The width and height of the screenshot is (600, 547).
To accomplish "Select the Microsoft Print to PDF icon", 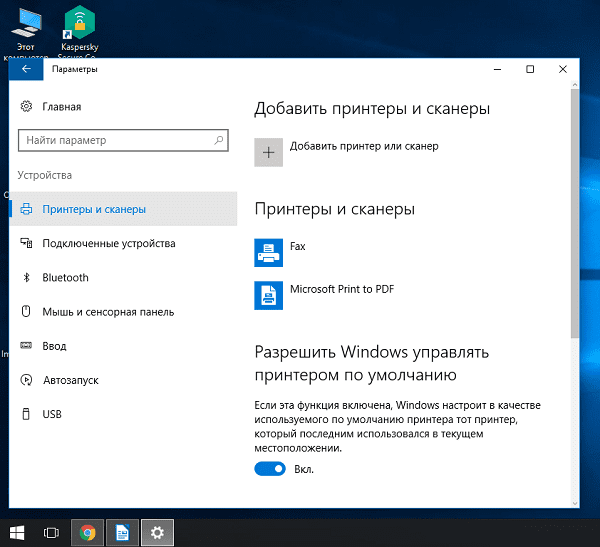I will point(268,294).
